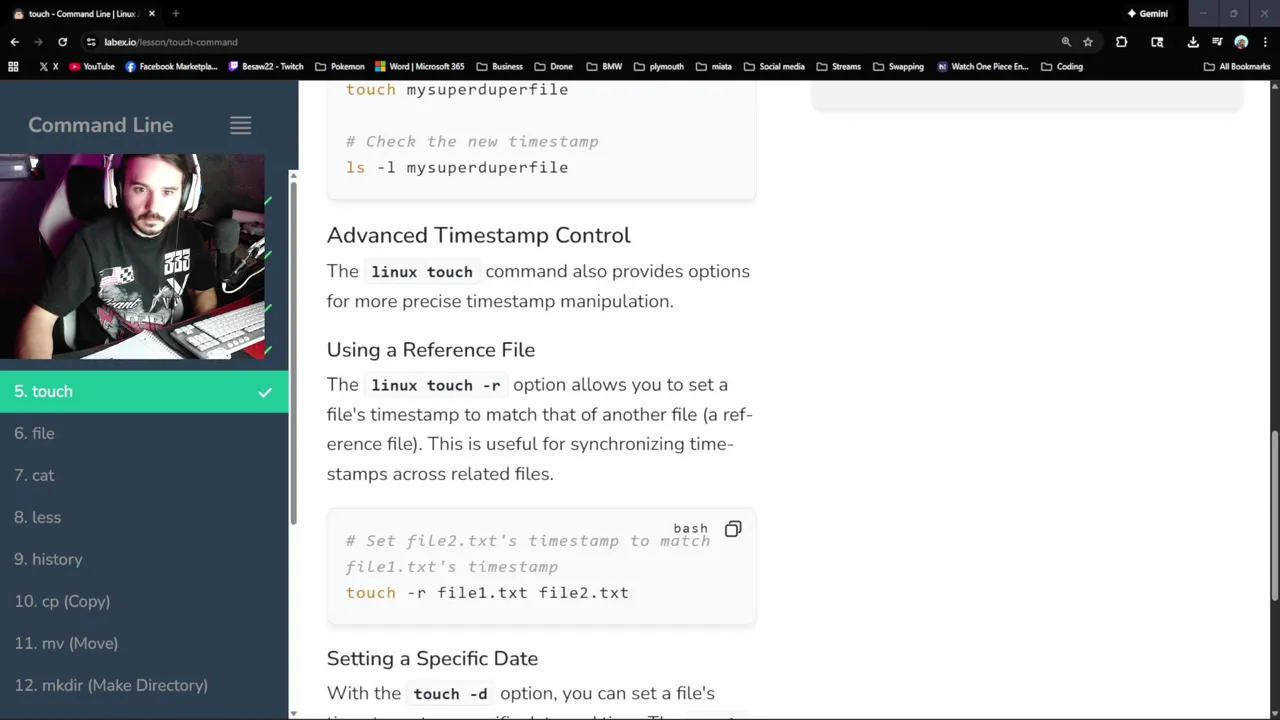Bookmark this page with the star icon

pyautogui.click(x=1088, y=42)
